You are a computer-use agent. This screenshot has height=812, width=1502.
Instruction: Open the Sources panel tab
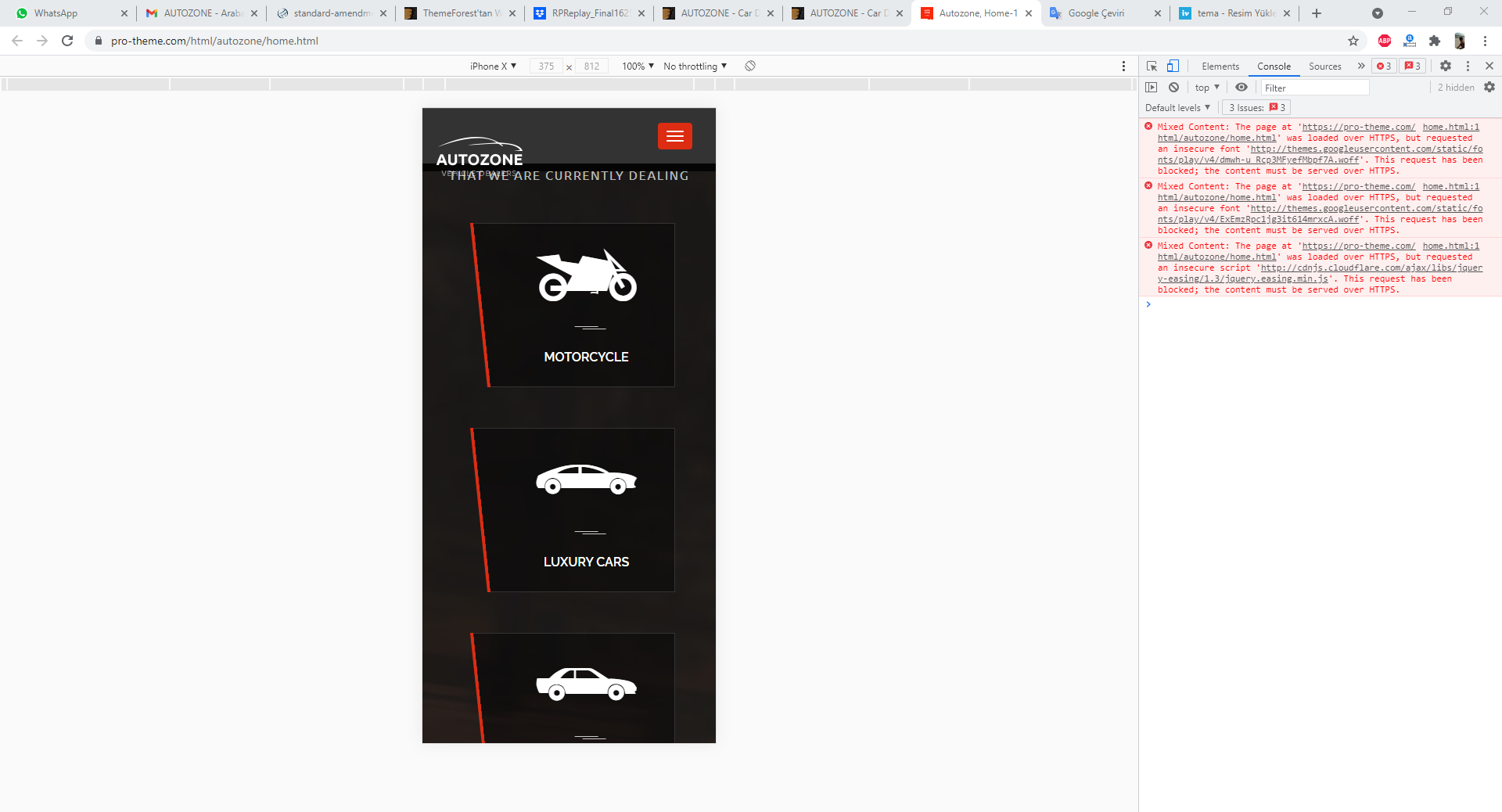[1325, 66]
